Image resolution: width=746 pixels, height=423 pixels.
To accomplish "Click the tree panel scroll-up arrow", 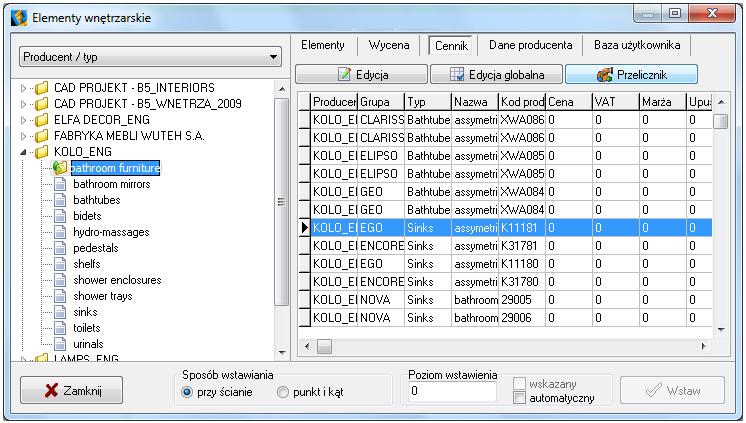I will point(282,89).
